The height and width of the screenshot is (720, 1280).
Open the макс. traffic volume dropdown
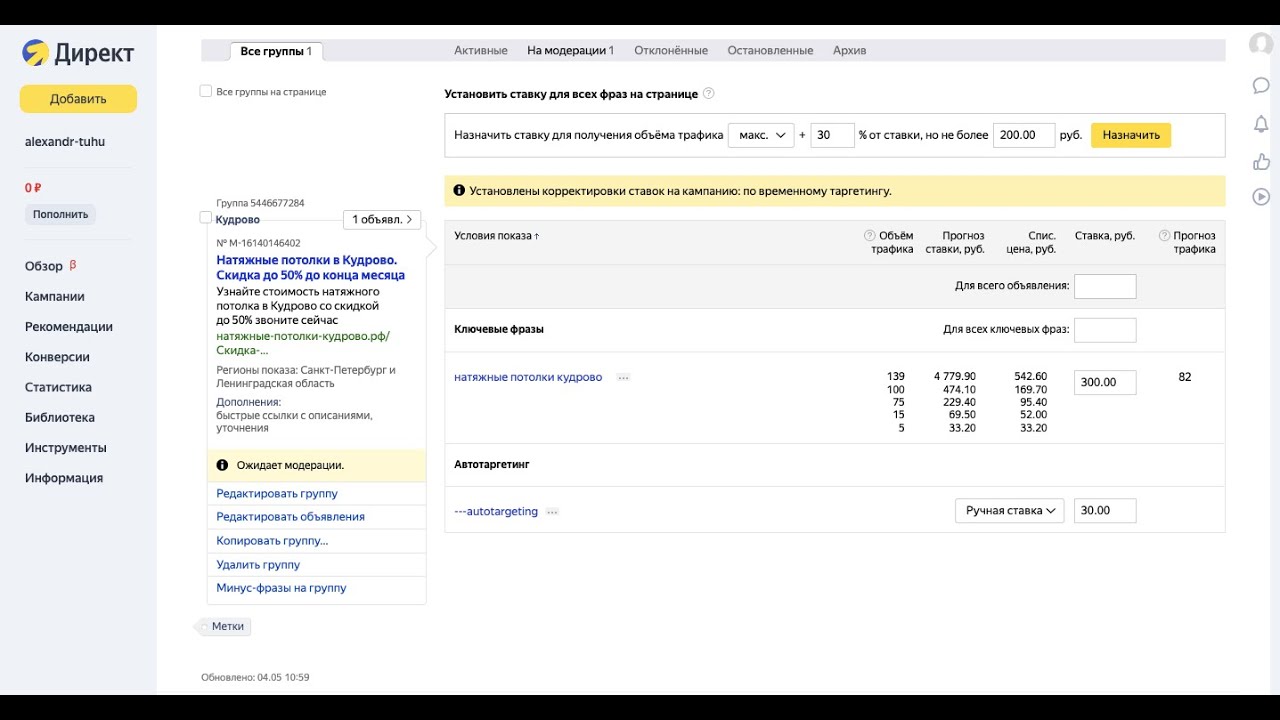(x=760, y=135)
